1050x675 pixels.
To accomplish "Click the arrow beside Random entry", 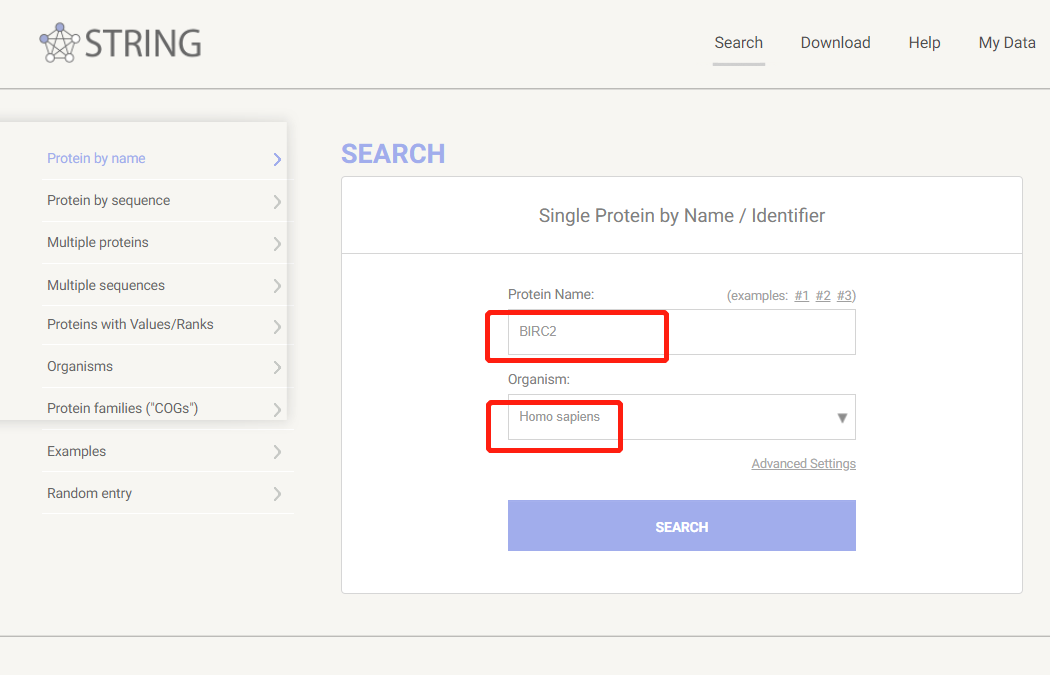I will point(277,493).
